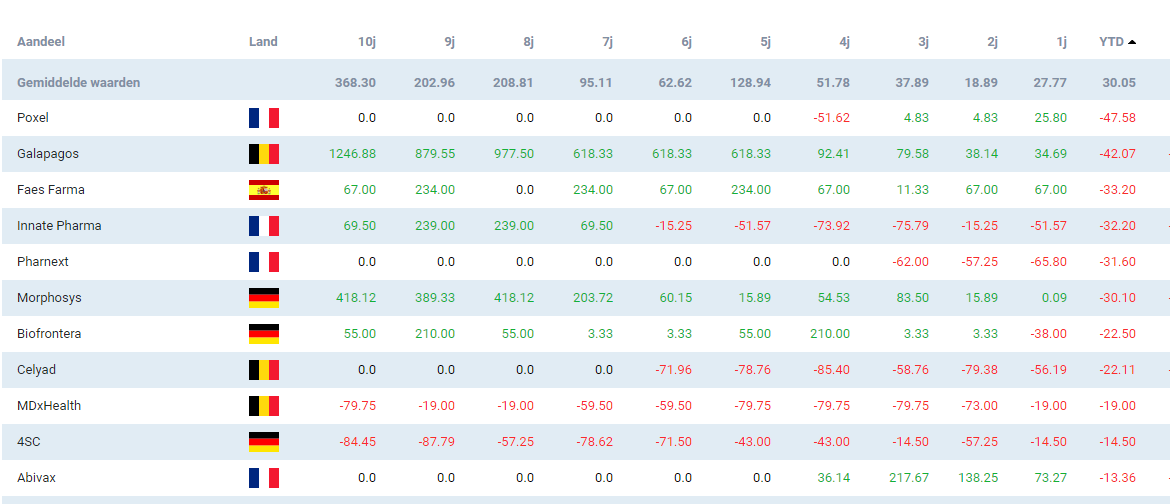
Task: Click the French flag in Abivax row
Action: coord(264,477)
